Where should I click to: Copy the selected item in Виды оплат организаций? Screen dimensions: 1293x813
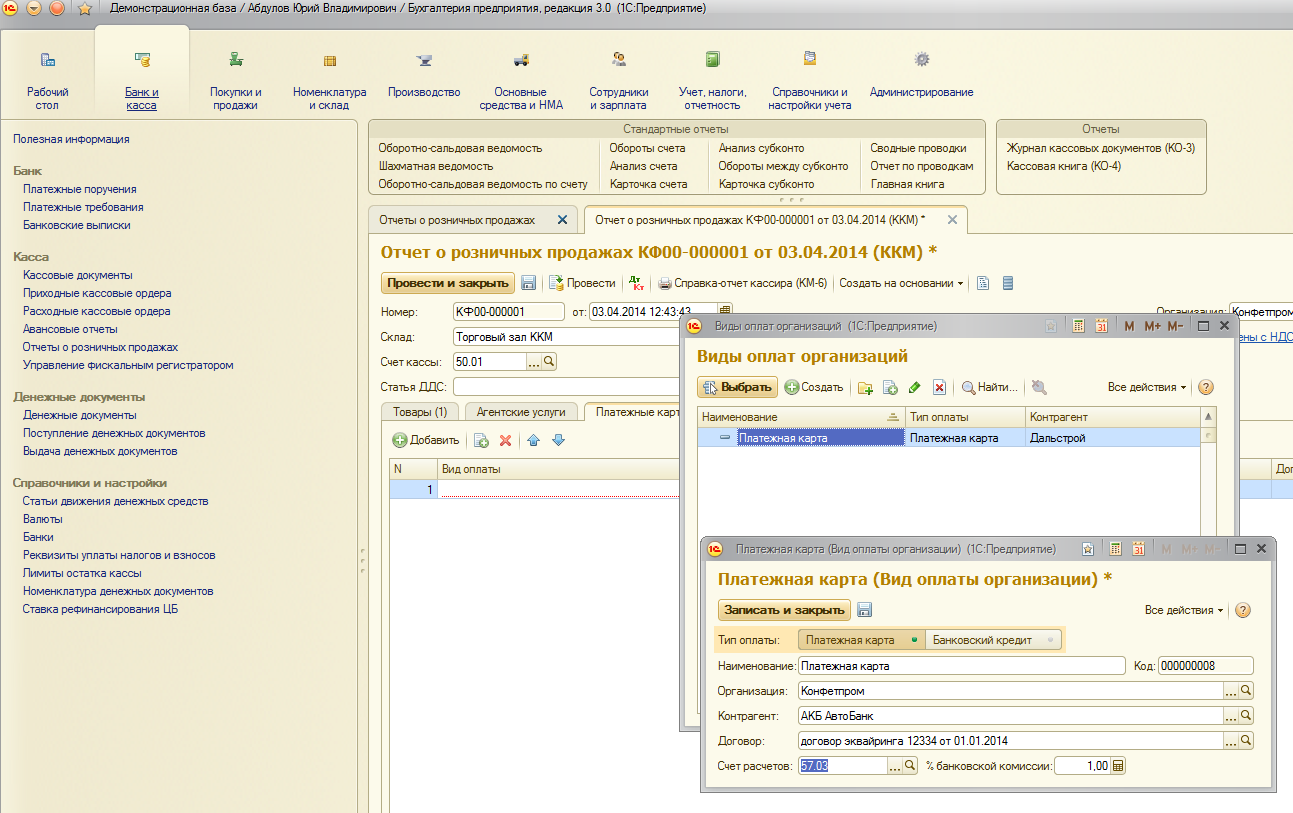pos(890,387)
